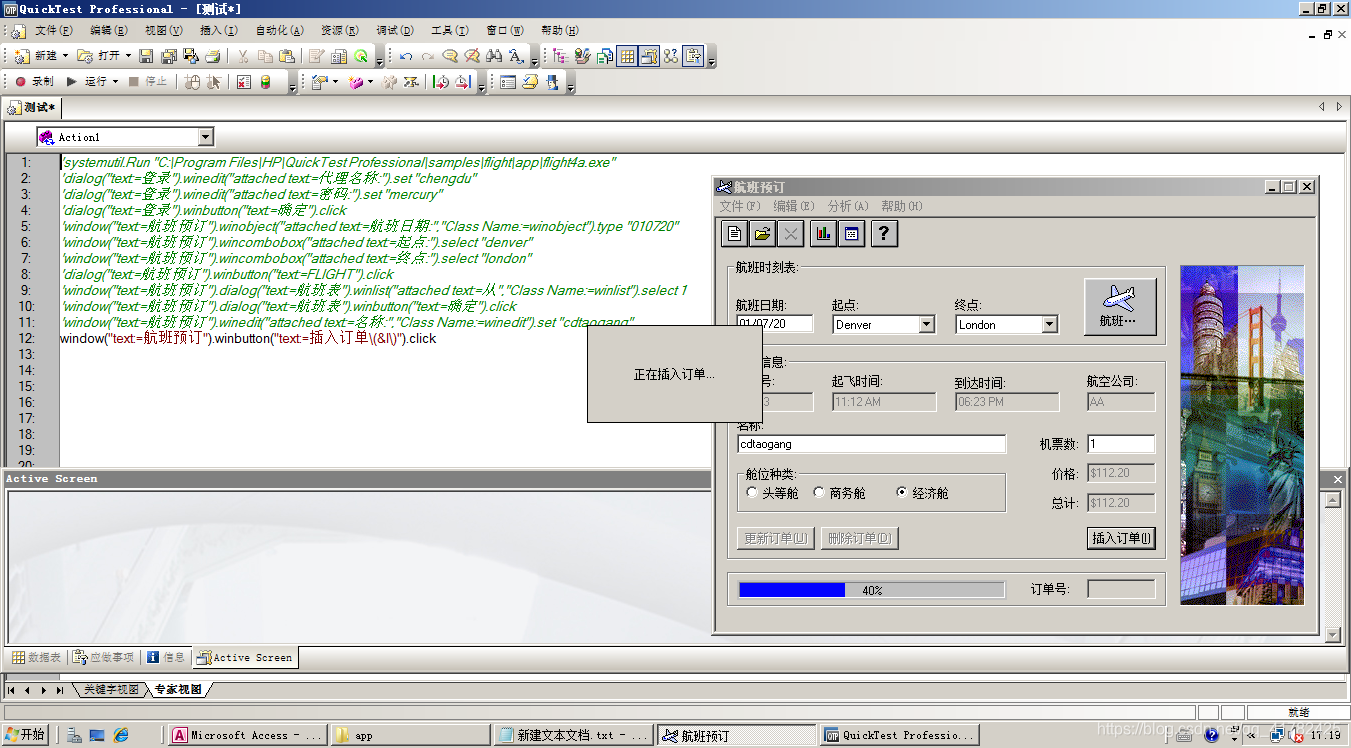This screenshot has width=1351, height=748.
Task: Open 插入(I) menu in QuickTest
Action: [x=218, y=31]
